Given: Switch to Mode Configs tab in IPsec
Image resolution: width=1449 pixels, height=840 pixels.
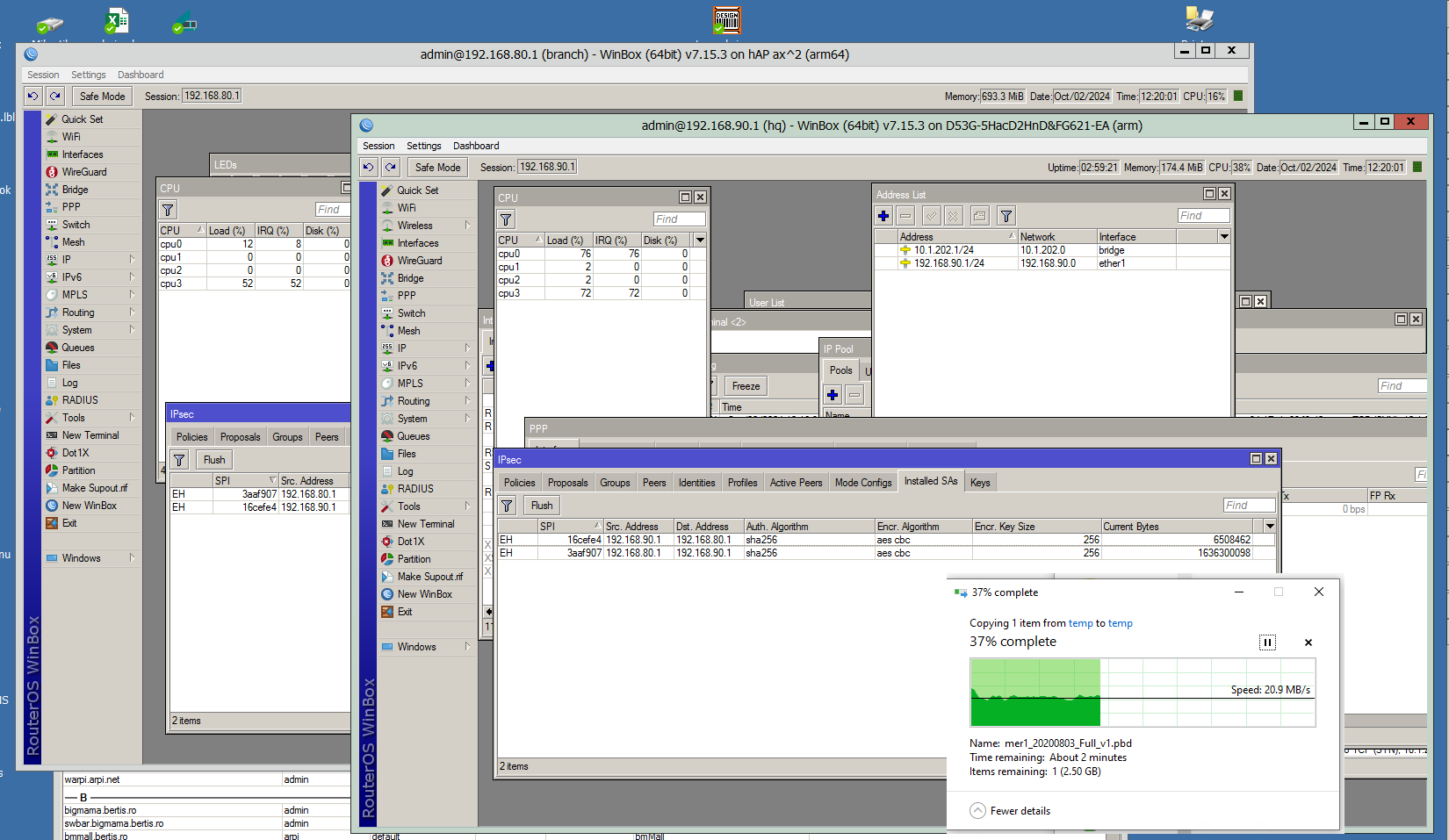Looking at the screenshot, I should click(863, 483).
